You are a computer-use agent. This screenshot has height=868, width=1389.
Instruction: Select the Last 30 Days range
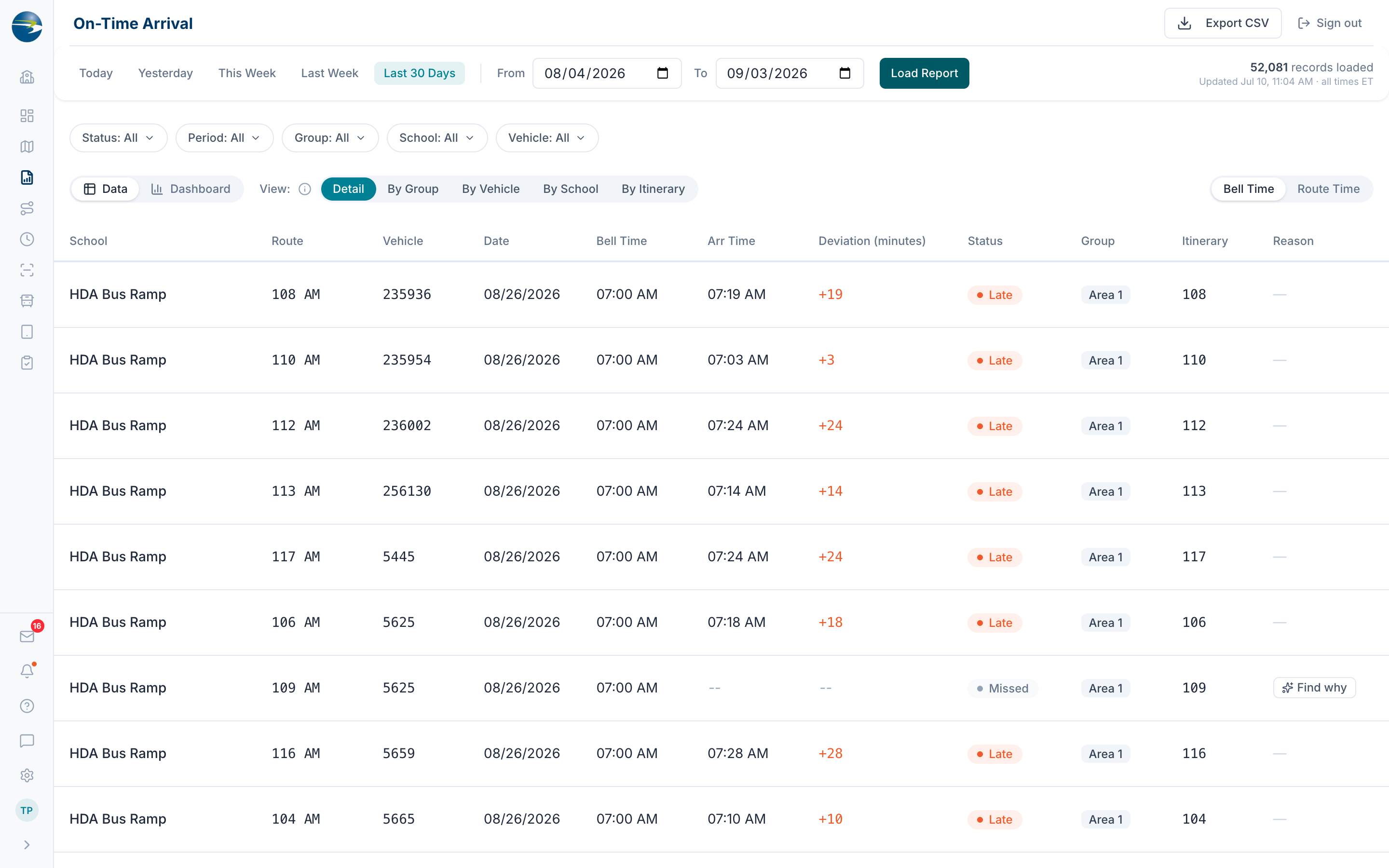(420, 73)
